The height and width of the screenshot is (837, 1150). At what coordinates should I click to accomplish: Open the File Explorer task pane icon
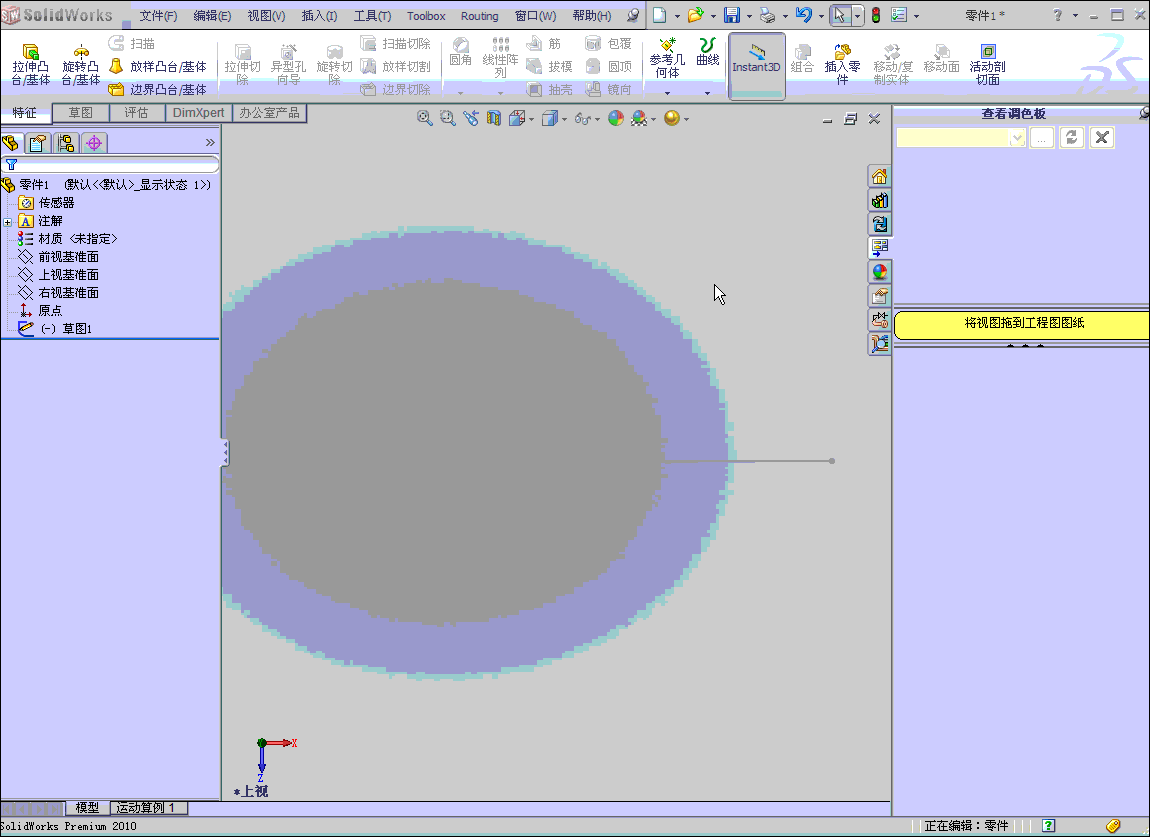coord(879,224)
